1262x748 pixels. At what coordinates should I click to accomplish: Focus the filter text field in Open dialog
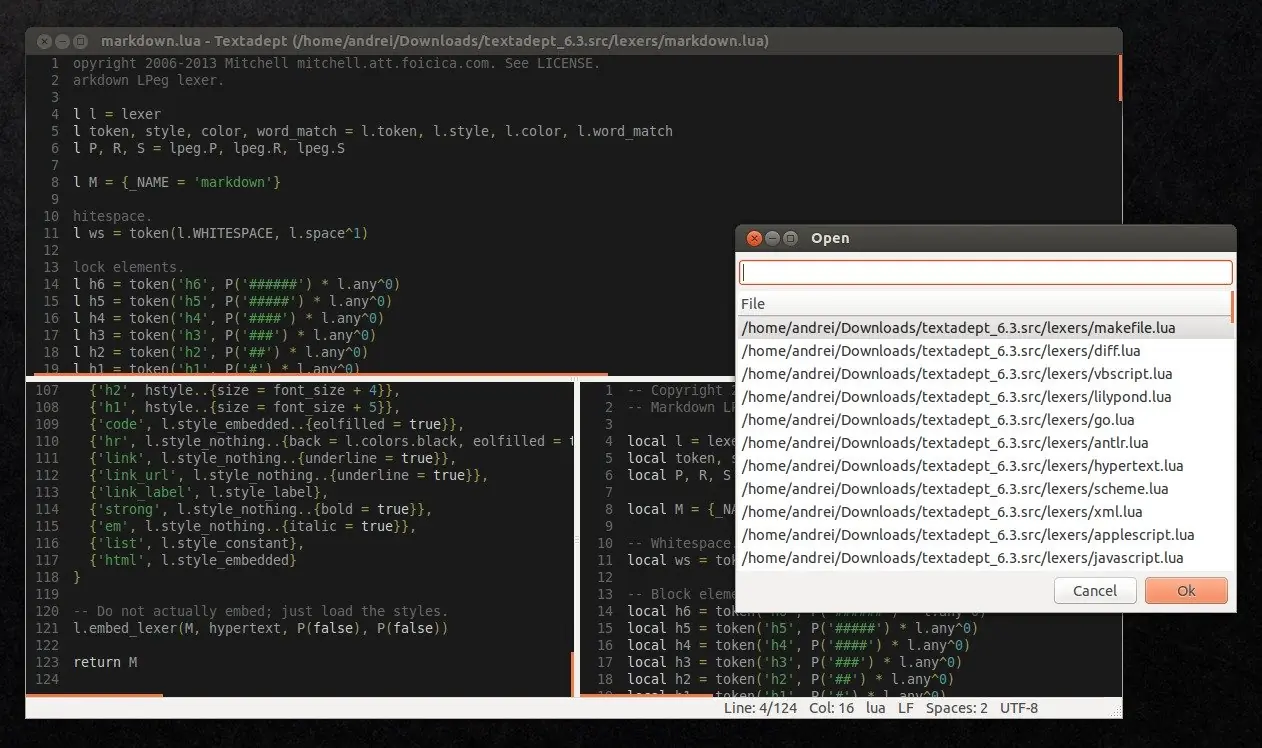coord(985,272)
